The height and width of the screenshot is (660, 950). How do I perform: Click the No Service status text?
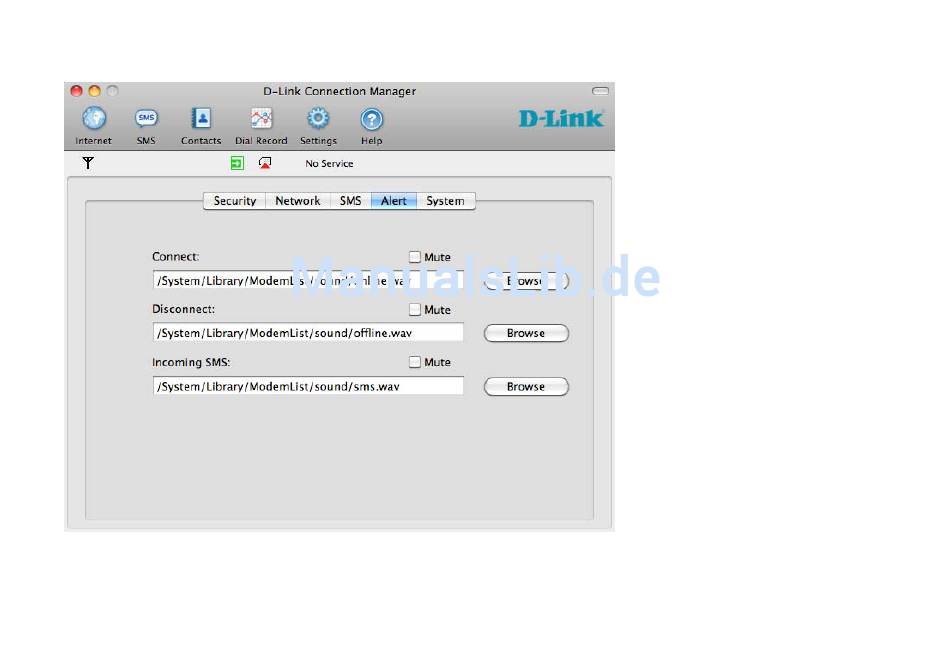[329, 164]
